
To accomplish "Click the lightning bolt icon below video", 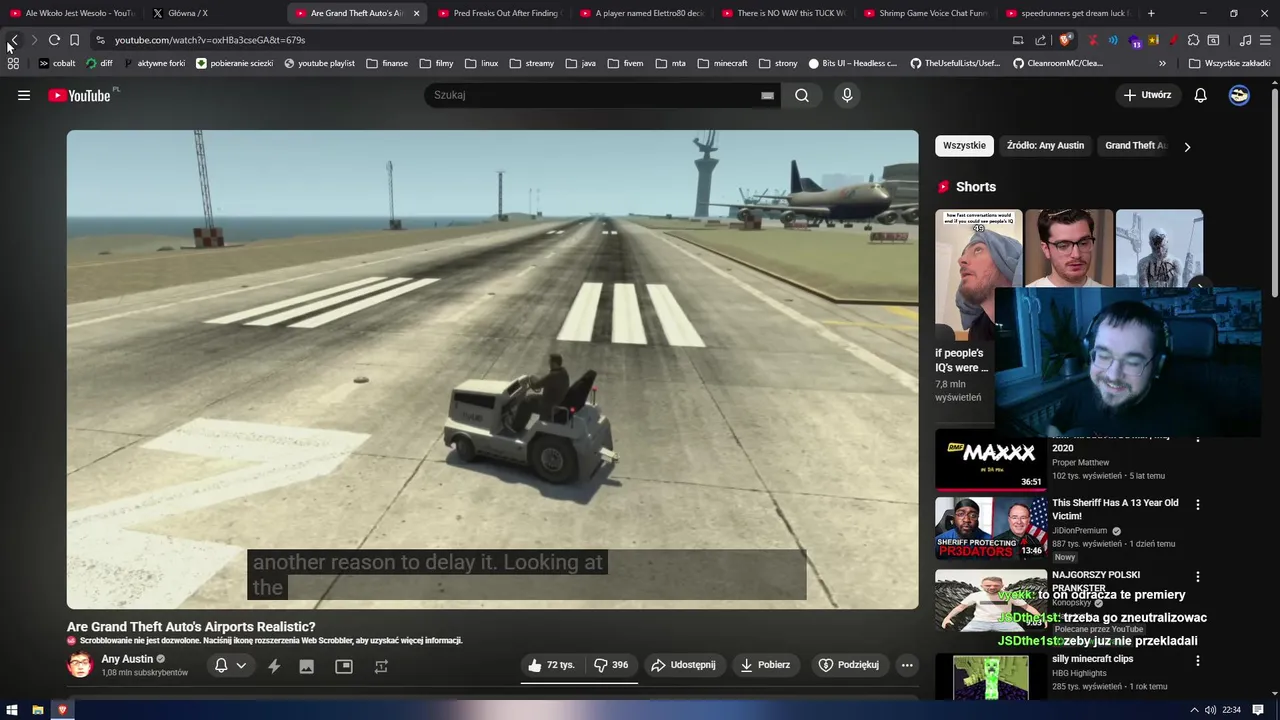I will click(274, 666).
